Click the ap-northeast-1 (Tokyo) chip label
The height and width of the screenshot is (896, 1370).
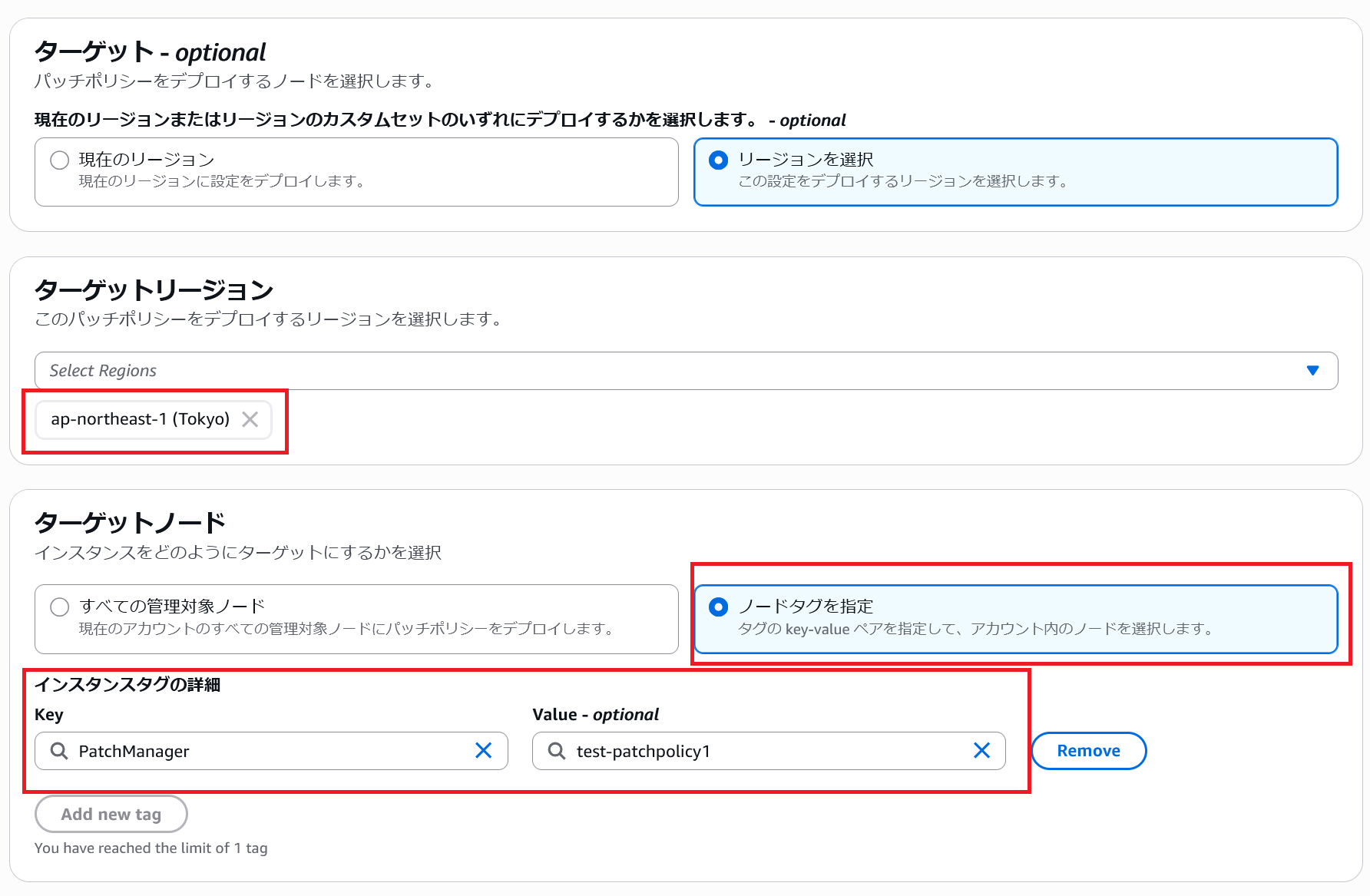[141, 419]
